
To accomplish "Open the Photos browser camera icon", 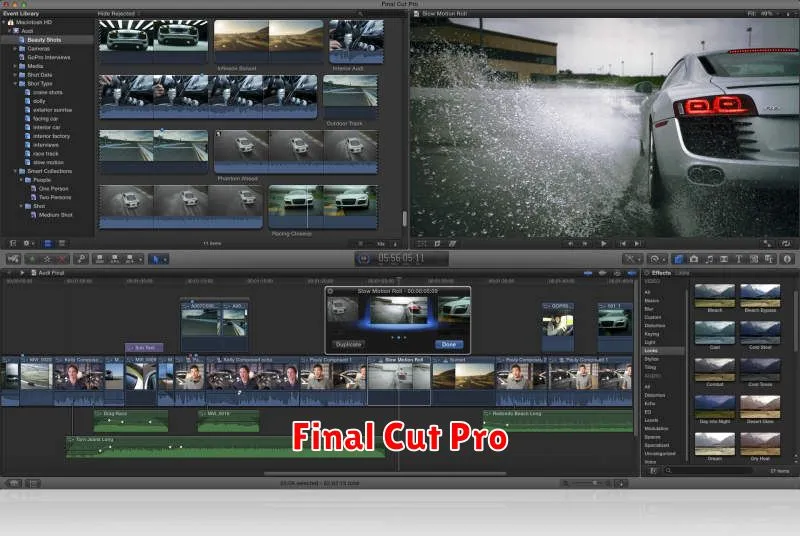I will [694, 259].
